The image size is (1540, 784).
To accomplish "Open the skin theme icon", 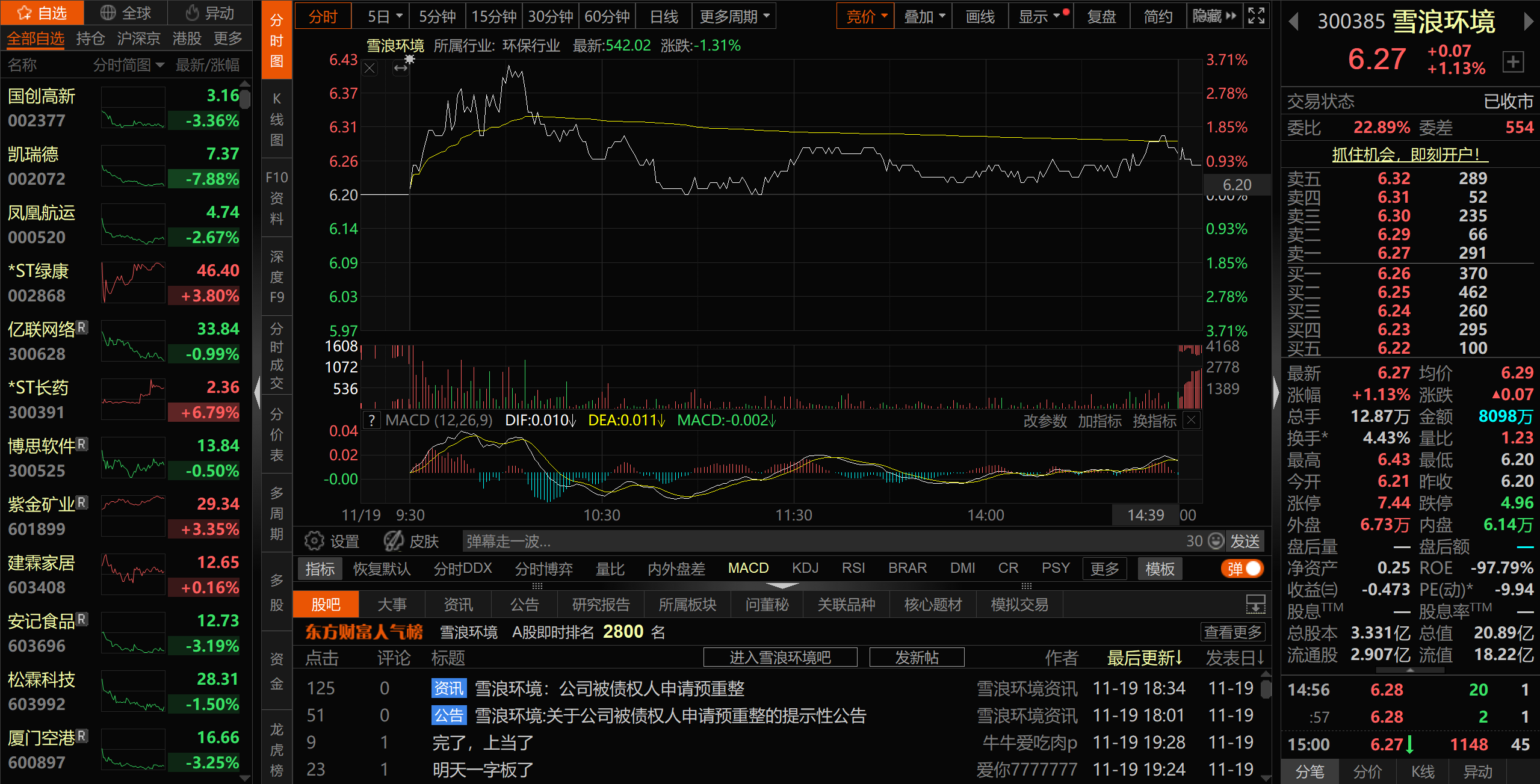I will (394, 542).
